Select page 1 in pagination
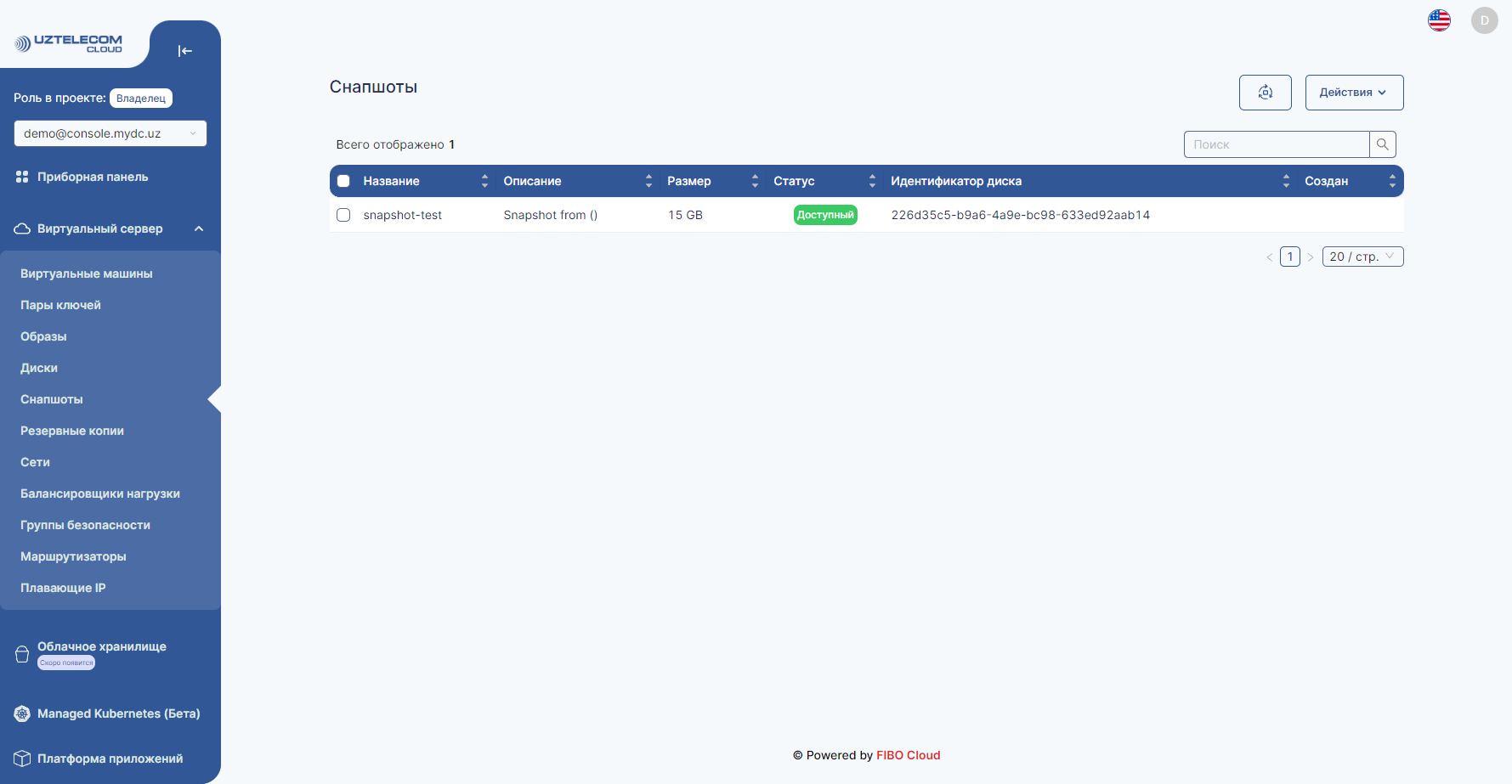The width and height of the screenshot is (1512, 784). coord(1289,257)
